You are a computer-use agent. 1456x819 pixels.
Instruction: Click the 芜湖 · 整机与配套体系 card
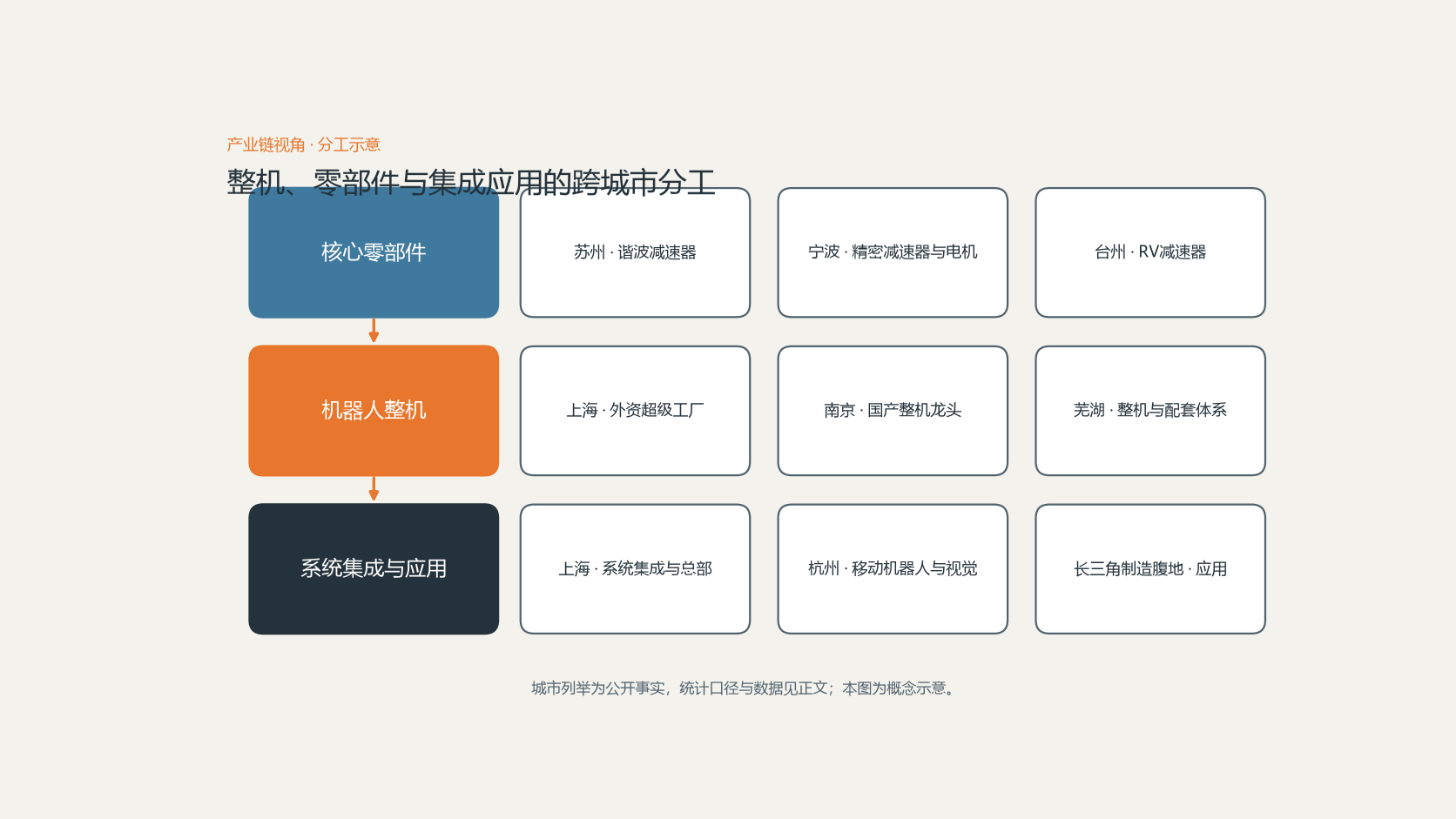1150,411
